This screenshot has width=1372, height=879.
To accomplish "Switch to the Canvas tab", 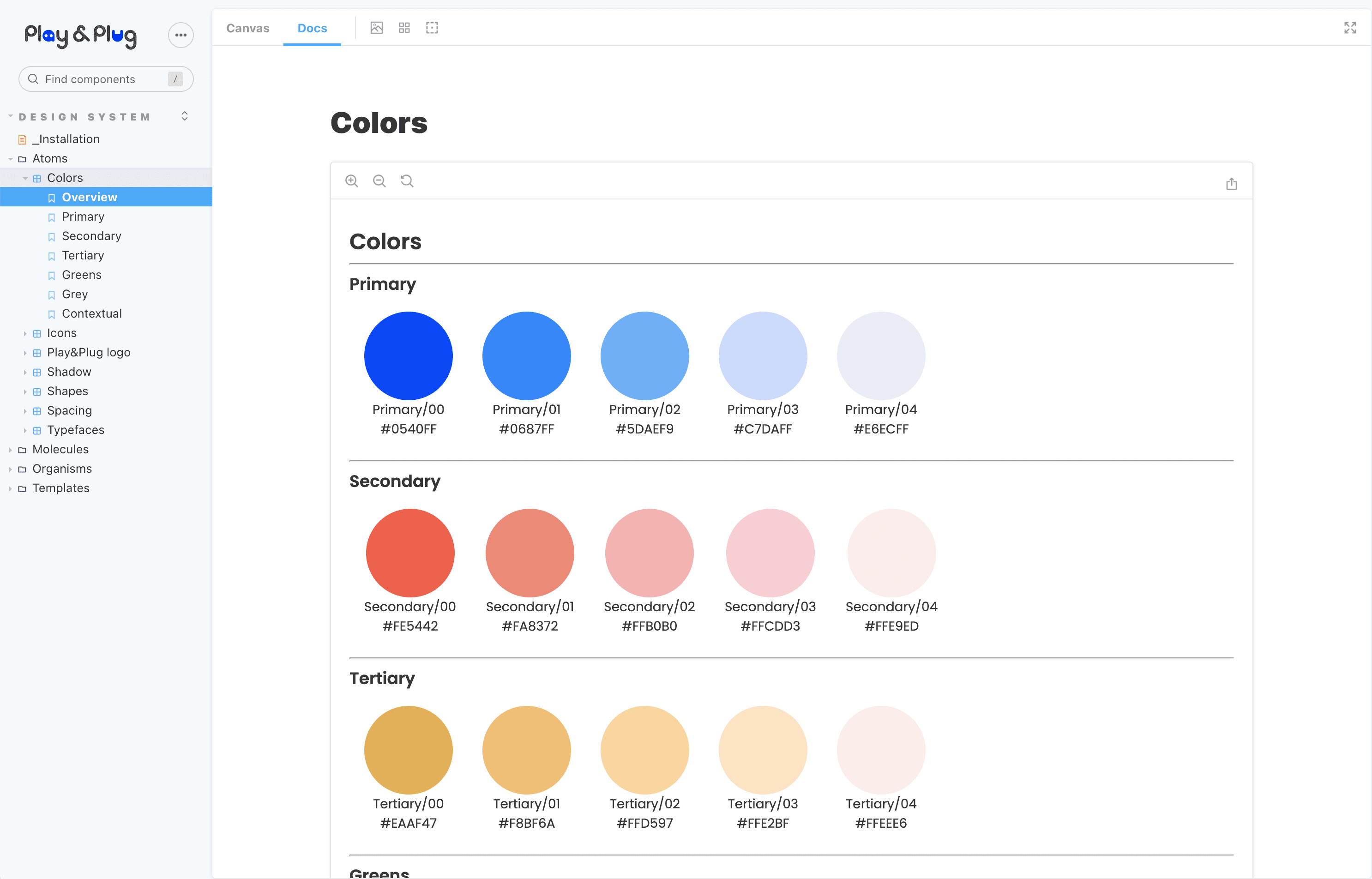I will [248, 28].
